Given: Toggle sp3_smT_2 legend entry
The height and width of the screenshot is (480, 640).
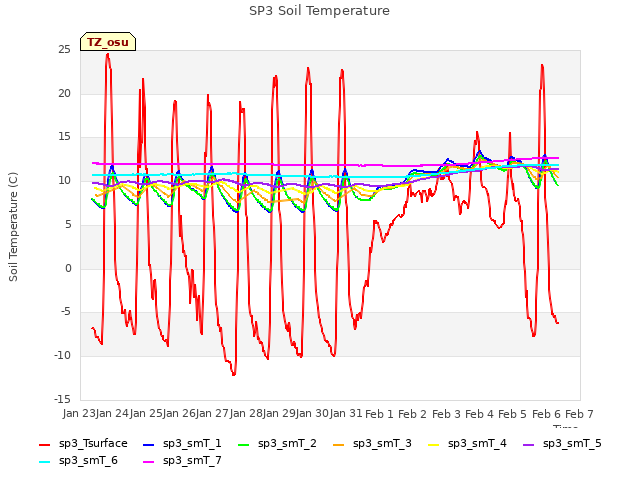Looking at the screenshot, I should [277, 444].
